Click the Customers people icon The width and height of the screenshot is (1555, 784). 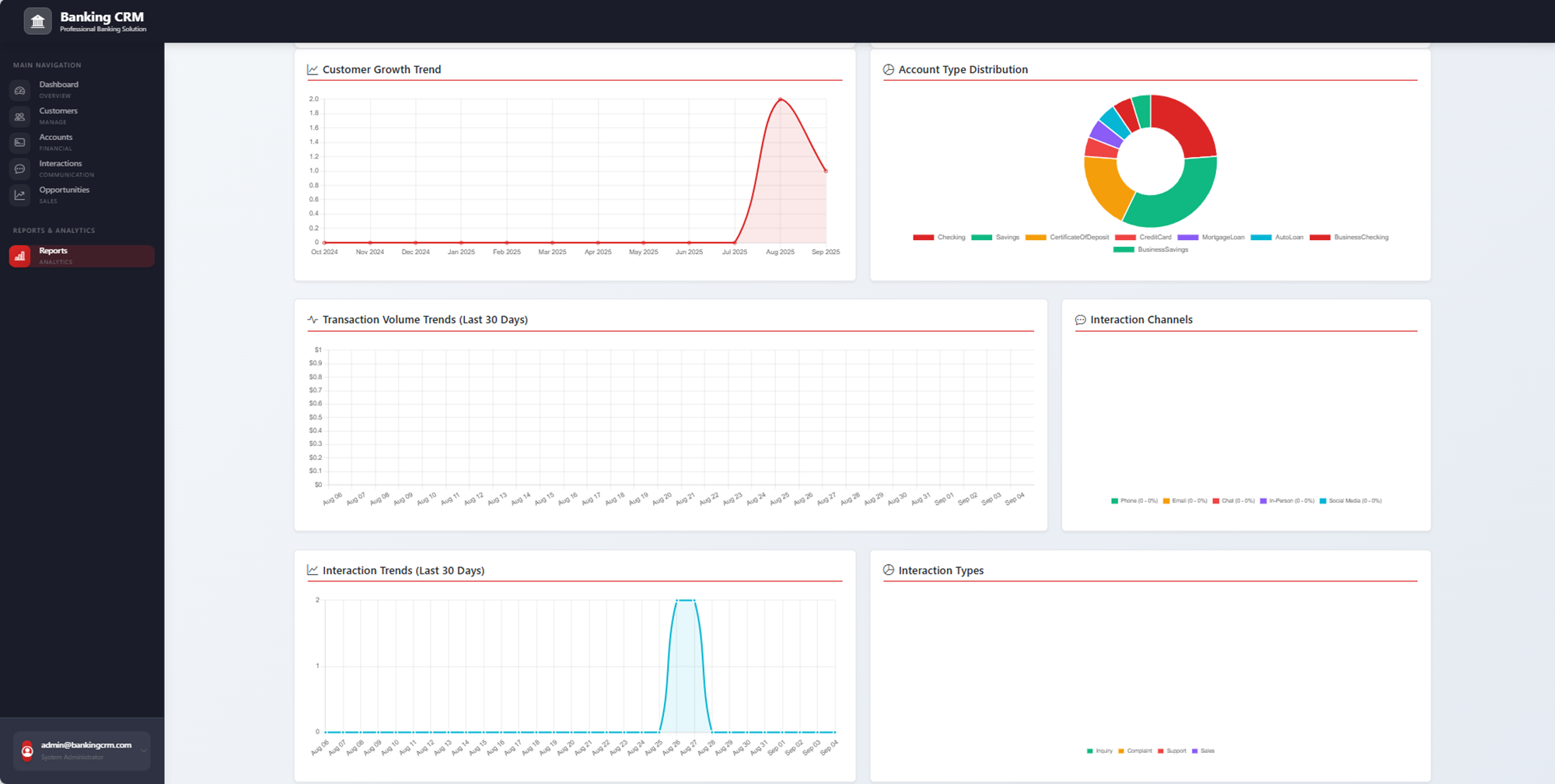point(20,117)
